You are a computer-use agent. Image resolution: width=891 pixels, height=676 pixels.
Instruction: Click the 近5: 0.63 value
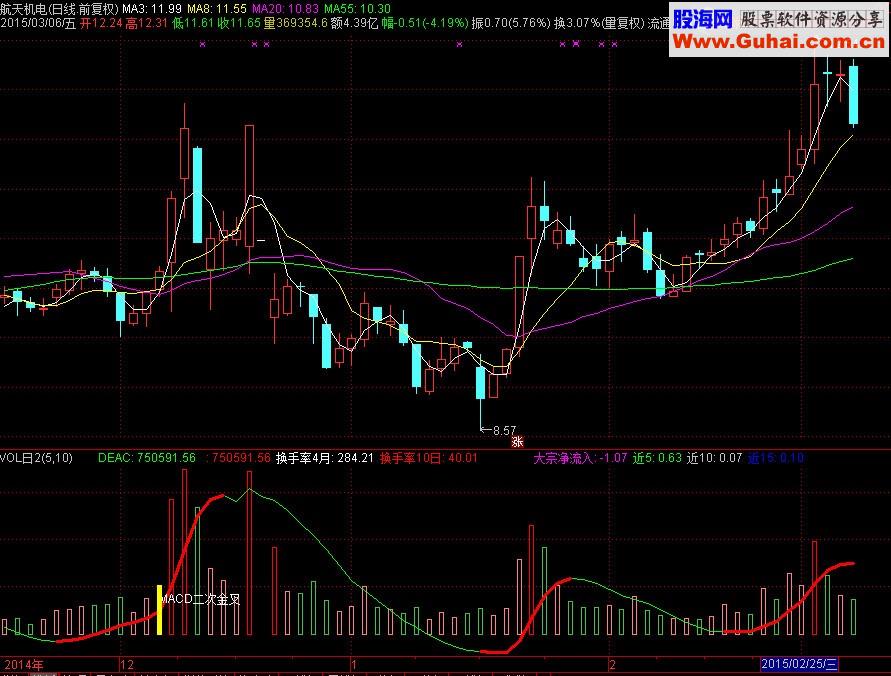click(x=657, y=458)
